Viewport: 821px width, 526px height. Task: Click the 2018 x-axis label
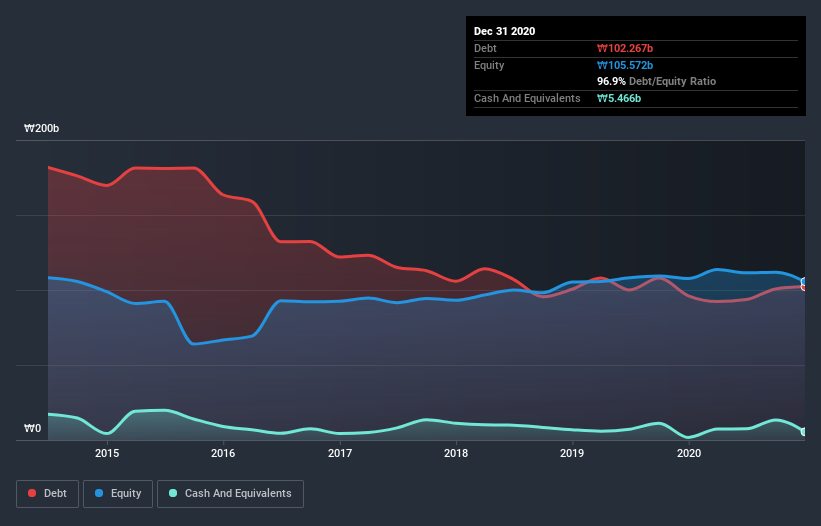pos(456,453)
